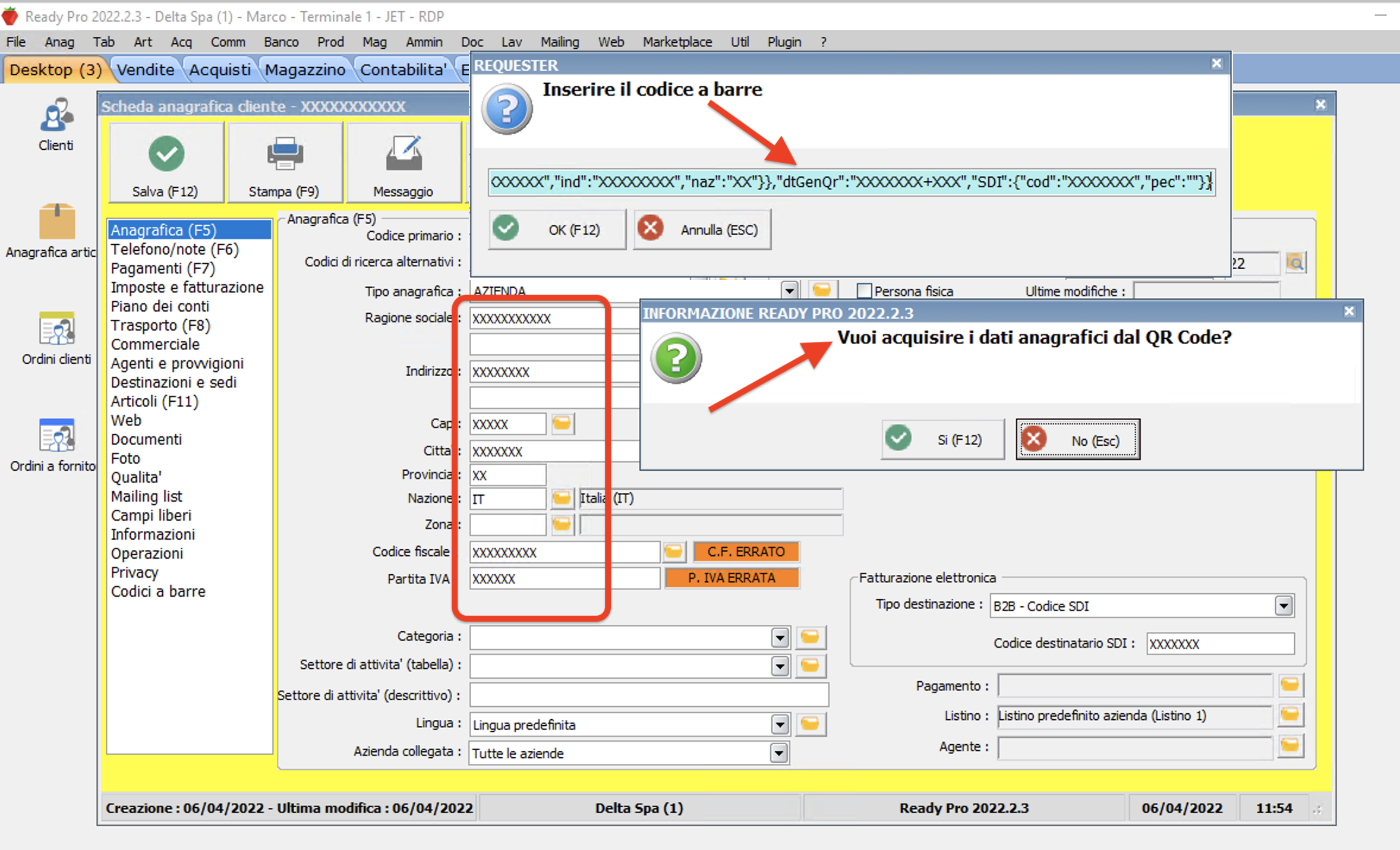Open Nazione lookup folder icon
Image resolution: width=1400 pixels, height=850 pixels.
(562, 498)
